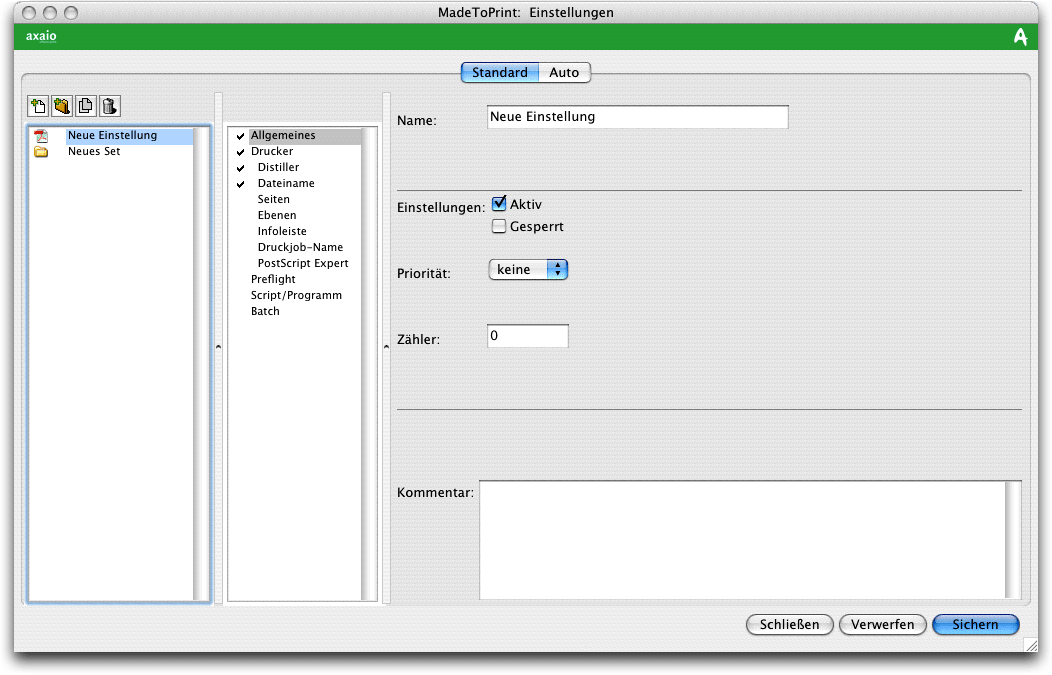This screenshot has height=675, width=1052.
Task: Click inside the Kommentar text area
Action: [x=742, y=540]
